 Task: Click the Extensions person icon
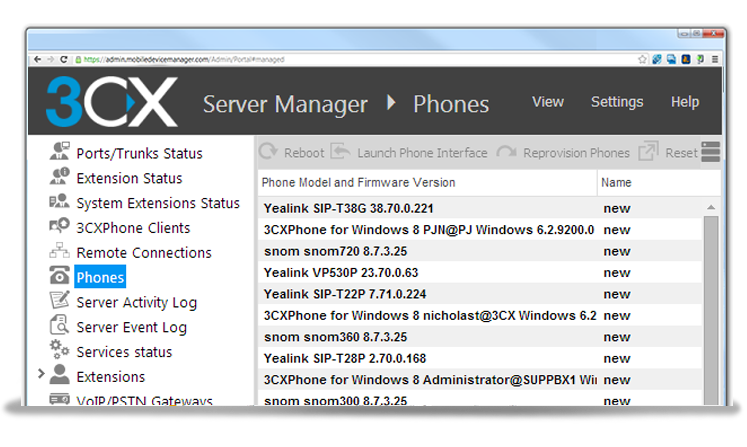point(60,374)
